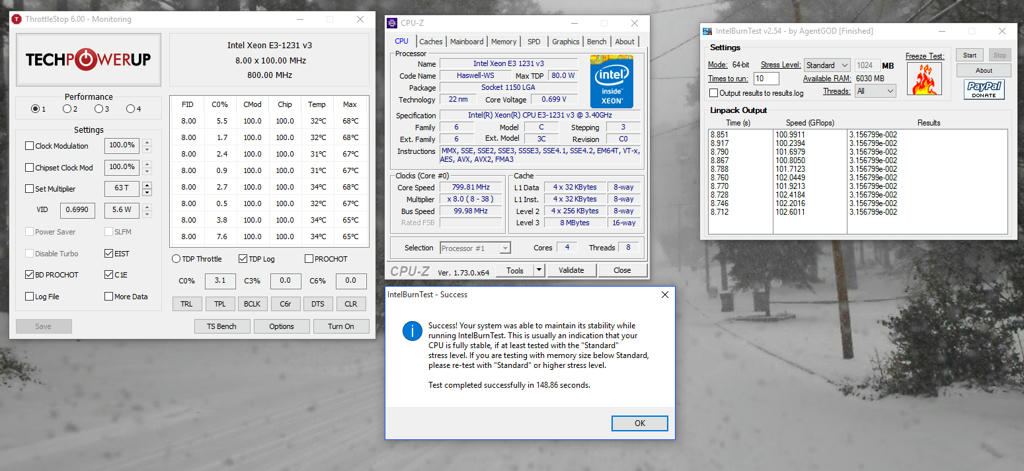Start the IntelBurnTest stress test

pyautogui.click(x=969, y=55)
